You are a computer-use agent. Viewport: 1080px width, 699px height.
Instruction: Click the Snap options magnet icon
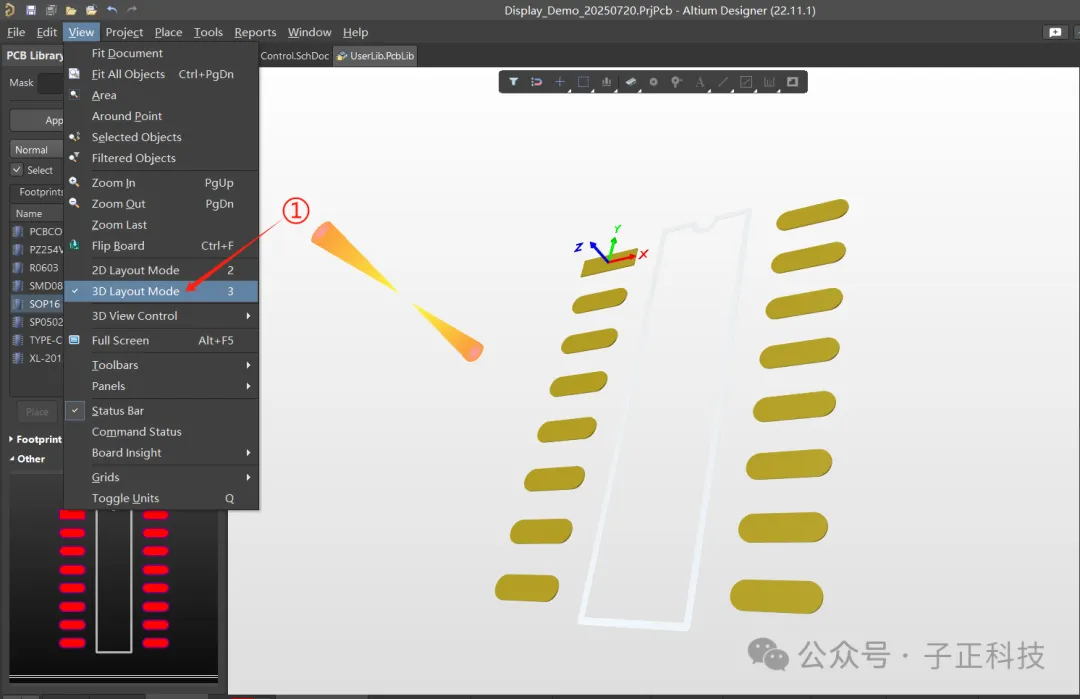point(537,82)
